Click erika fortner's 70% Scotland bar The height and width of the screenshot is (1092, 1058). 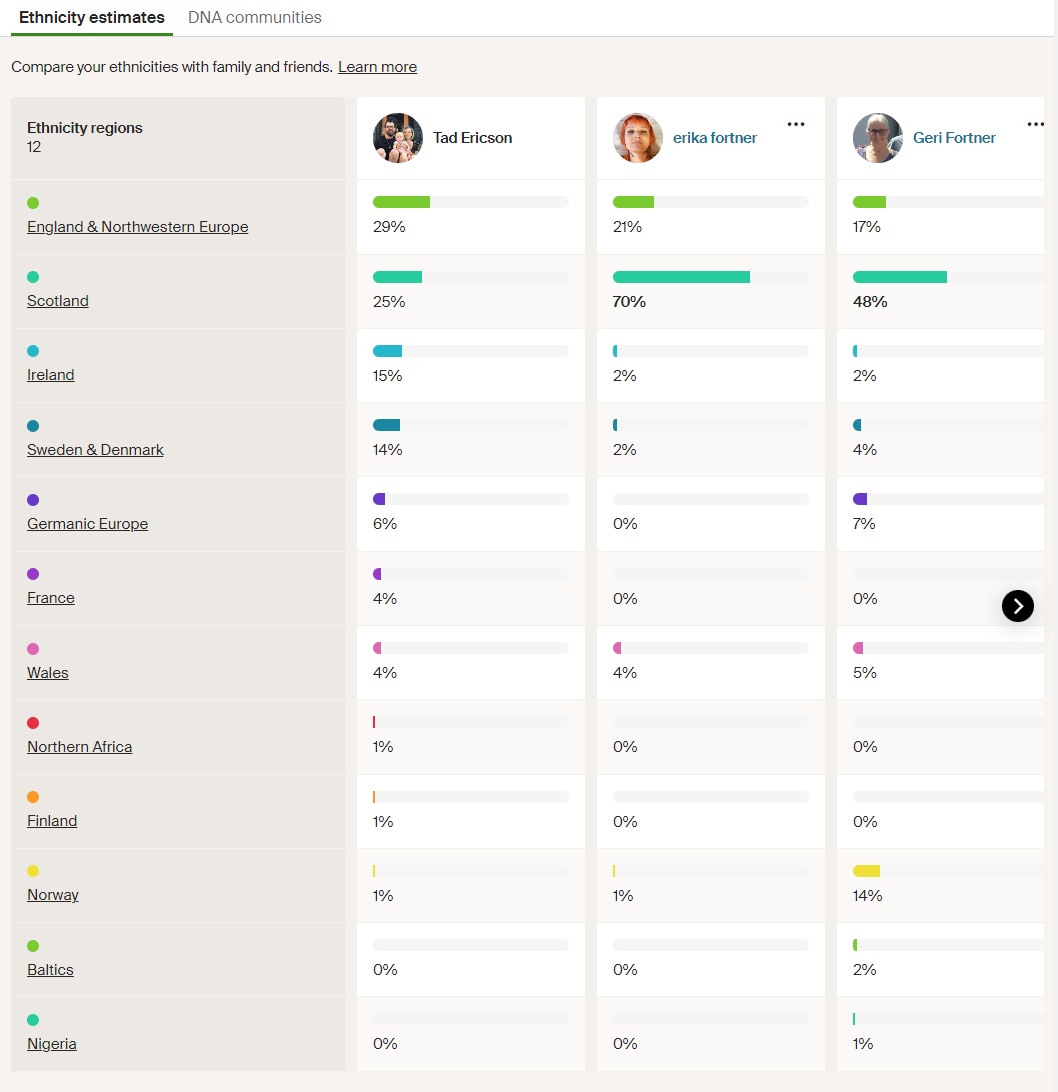click(x=681, y=277)
